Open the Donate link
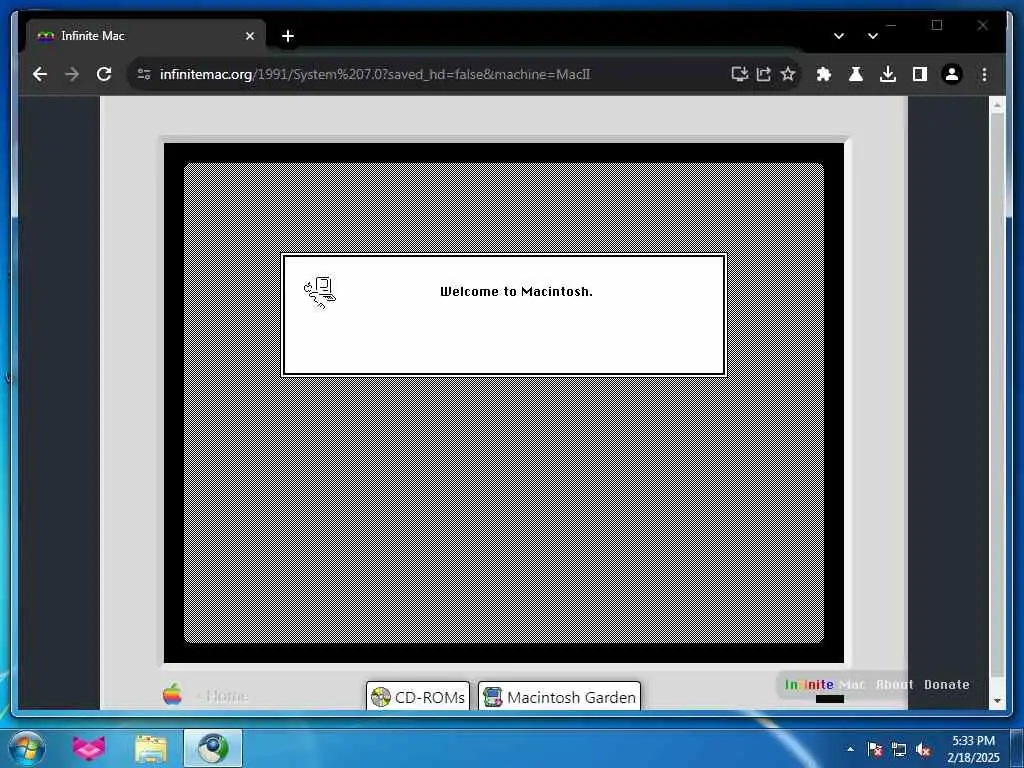Viewport: 1024px width, 768px height. [946, 684]
